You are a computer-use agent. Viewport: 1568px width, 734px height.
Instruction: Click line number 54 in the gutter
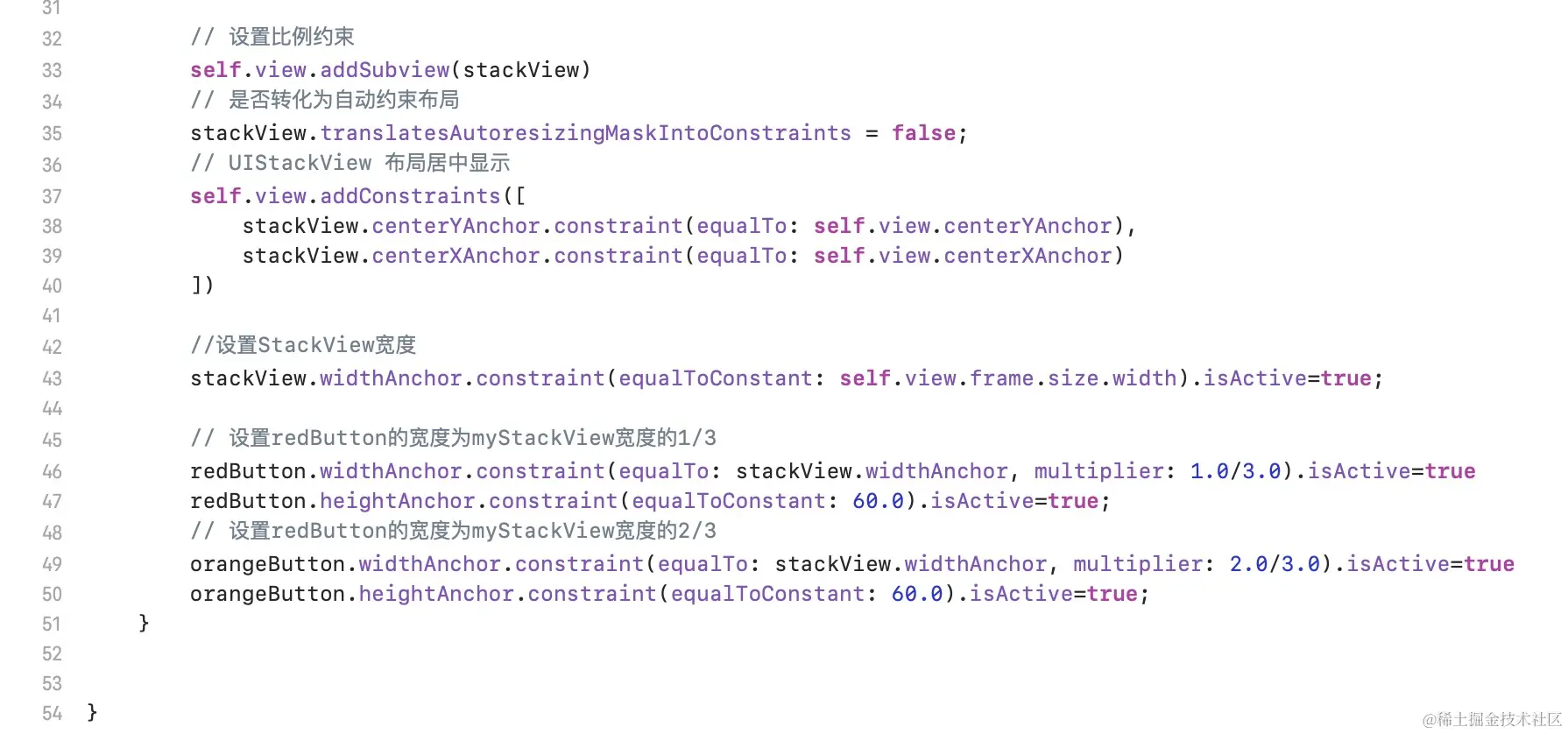pos(52,713)
